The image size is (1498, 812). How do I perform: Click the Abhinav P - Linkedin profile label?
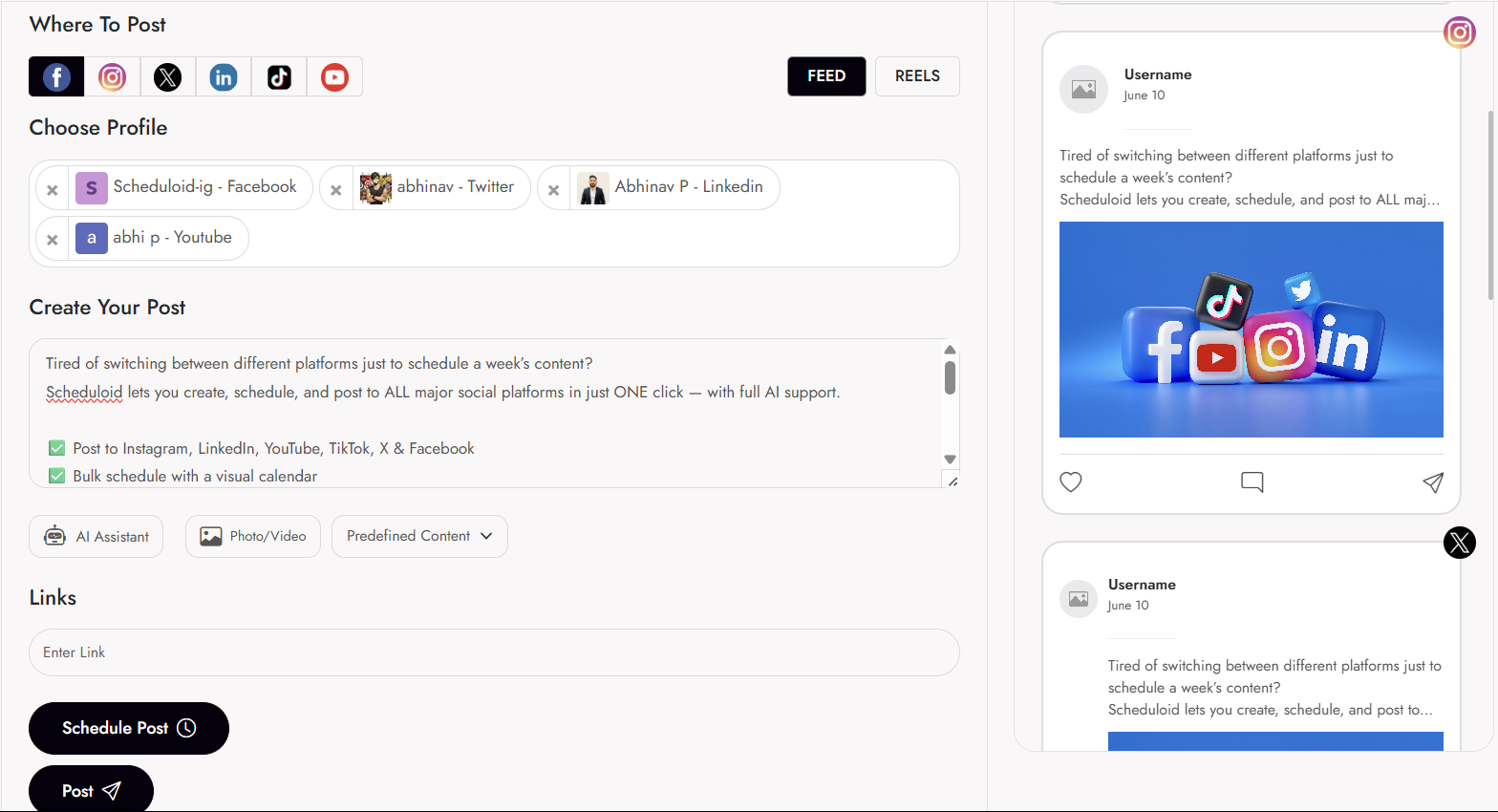(689, 186)
